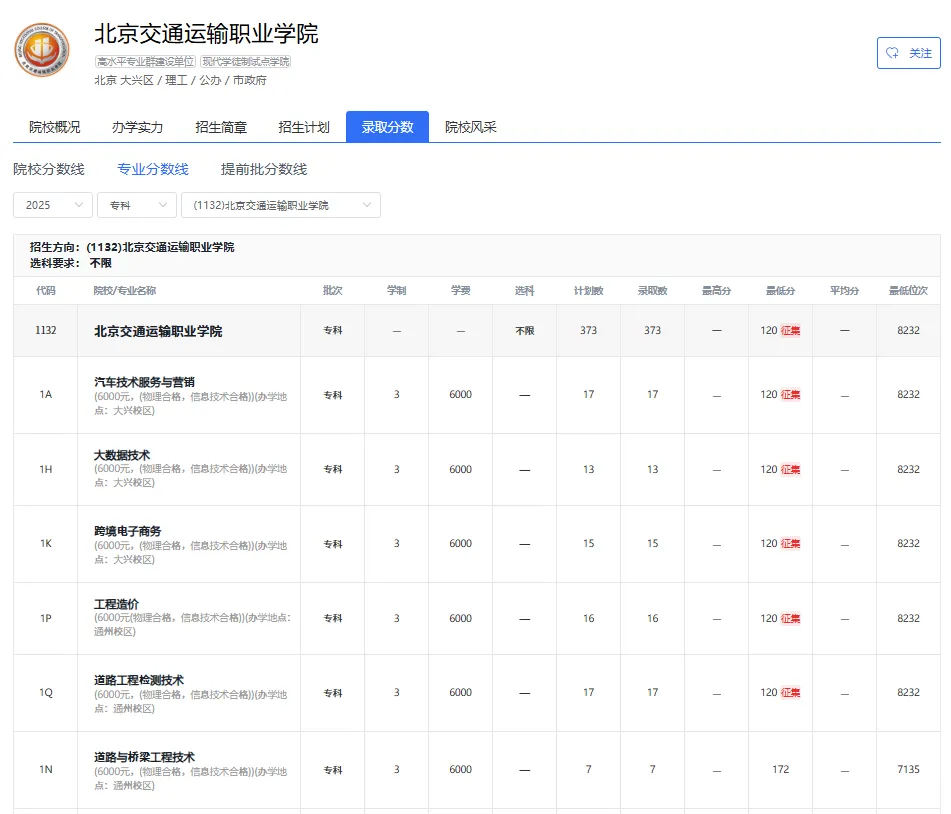Click the 院校/专业名称 column header
This screenshot has height=814, width=951.
[x=124, y=291]
